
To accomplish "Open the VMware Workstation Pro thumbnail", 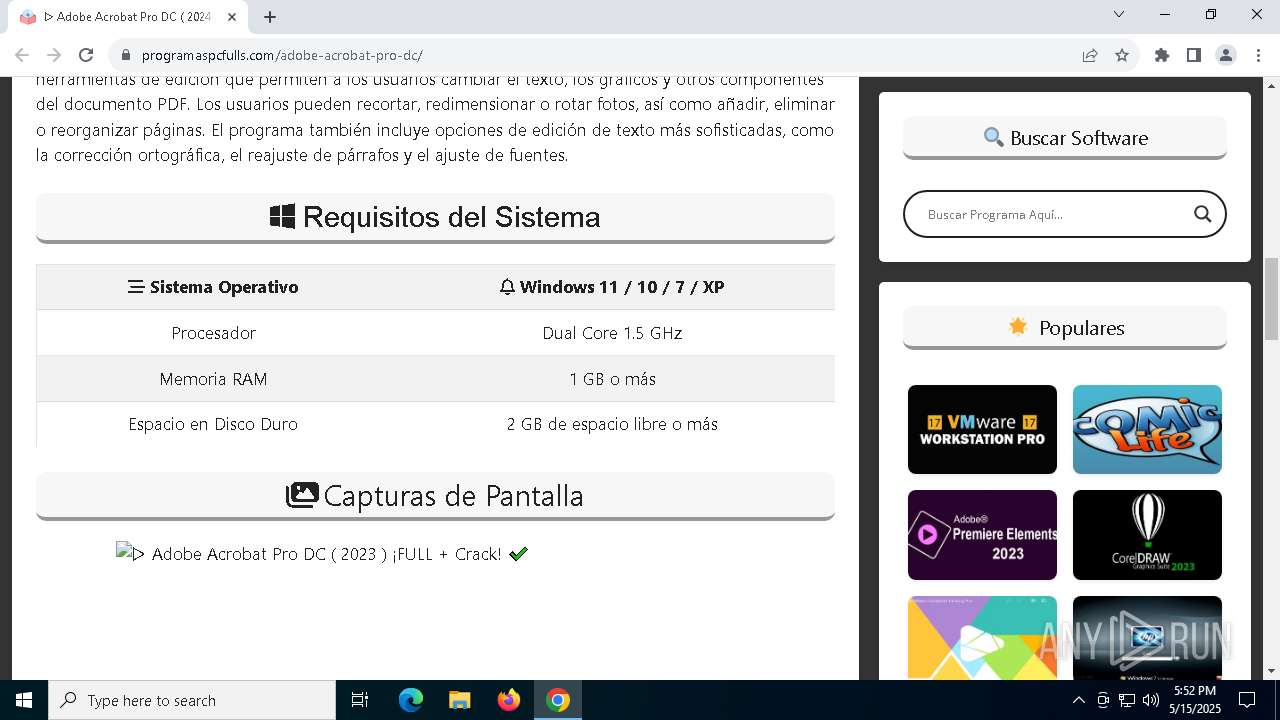I will (982, 429).
